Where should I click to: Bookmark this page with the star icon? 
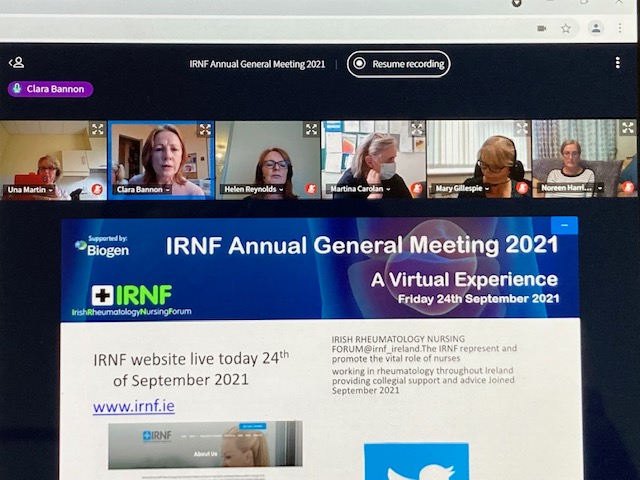[566, 29]
